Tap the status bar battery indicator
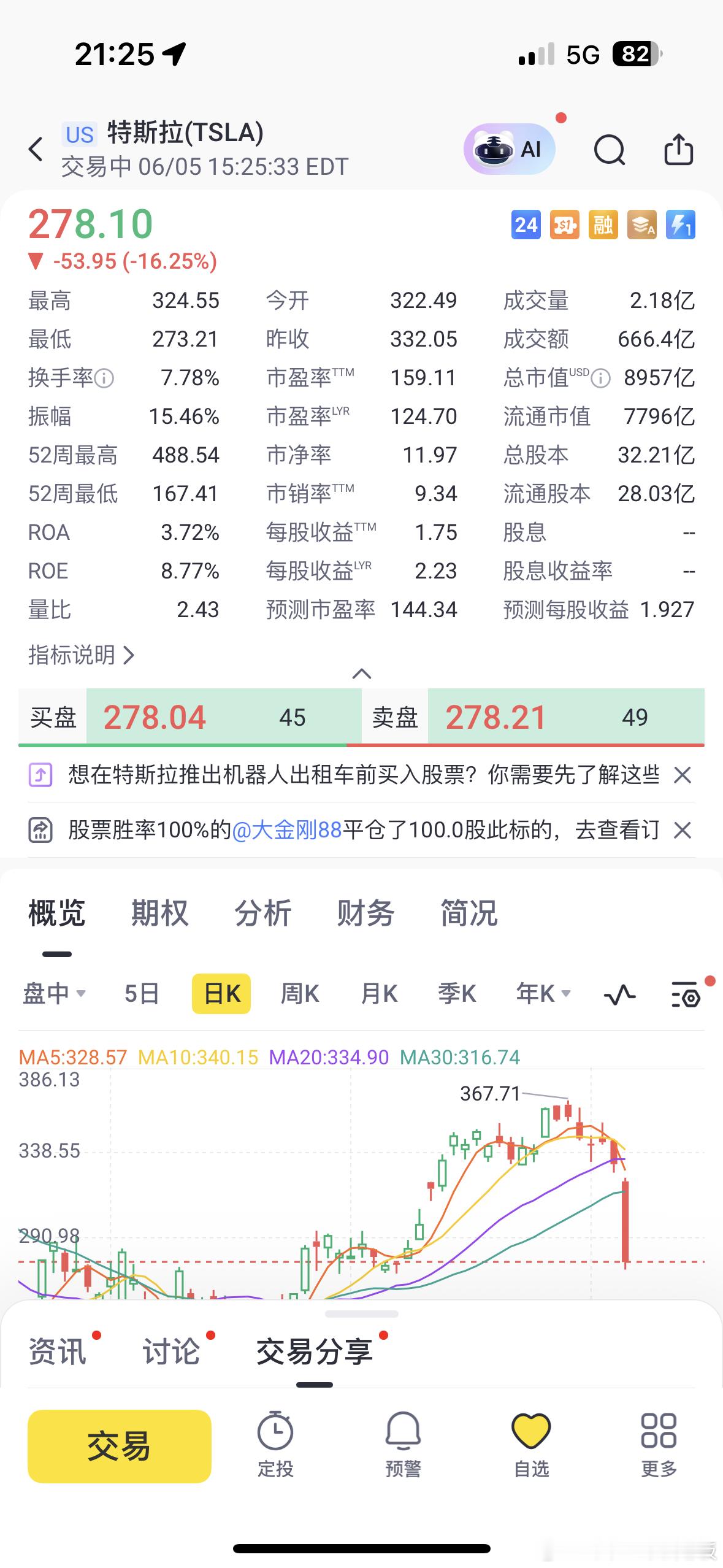The image size is (723, 1568). coord(637,55)
